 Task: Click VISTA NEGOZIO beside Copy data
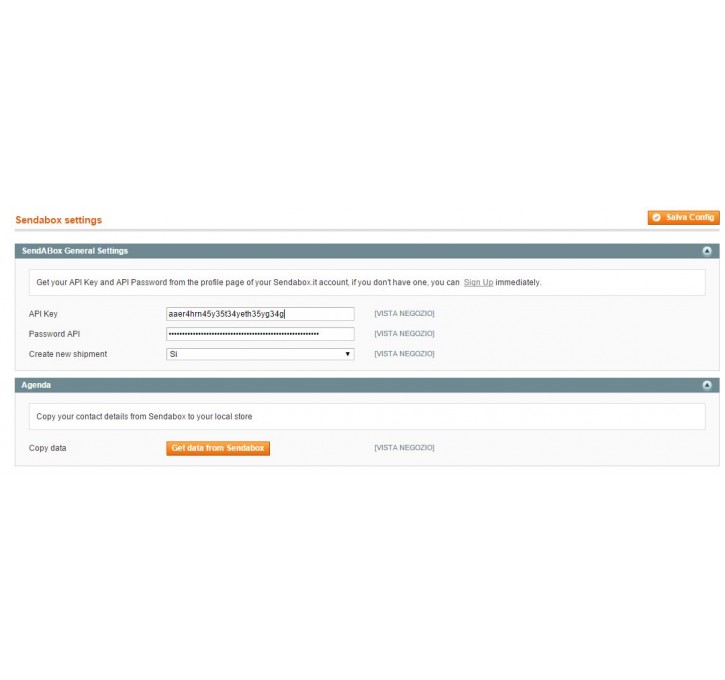pos(404,447)
